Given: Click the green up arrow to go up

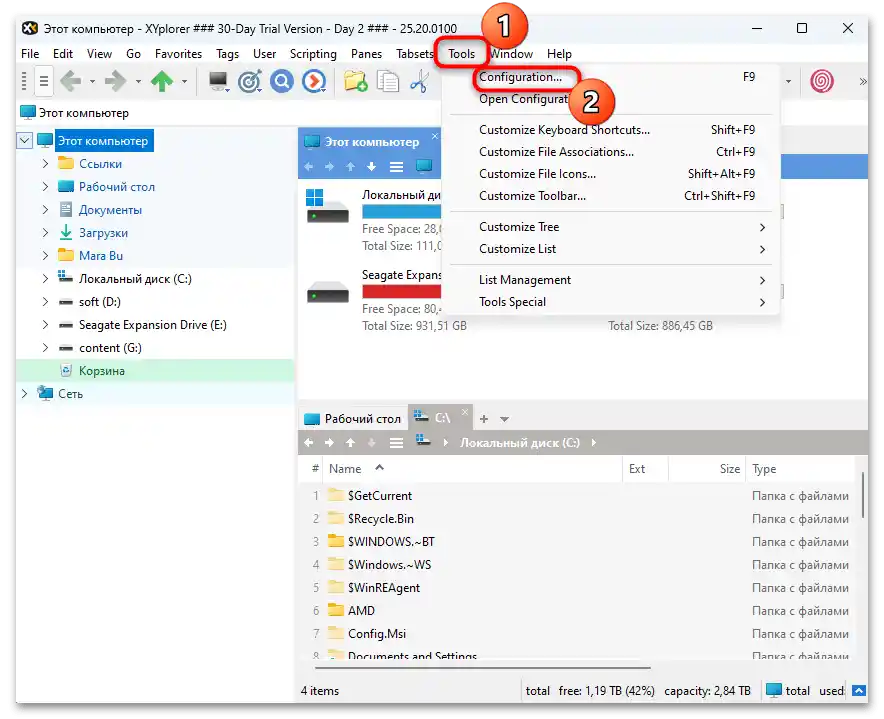Looking at the screenshot, I should pos(160,81).
